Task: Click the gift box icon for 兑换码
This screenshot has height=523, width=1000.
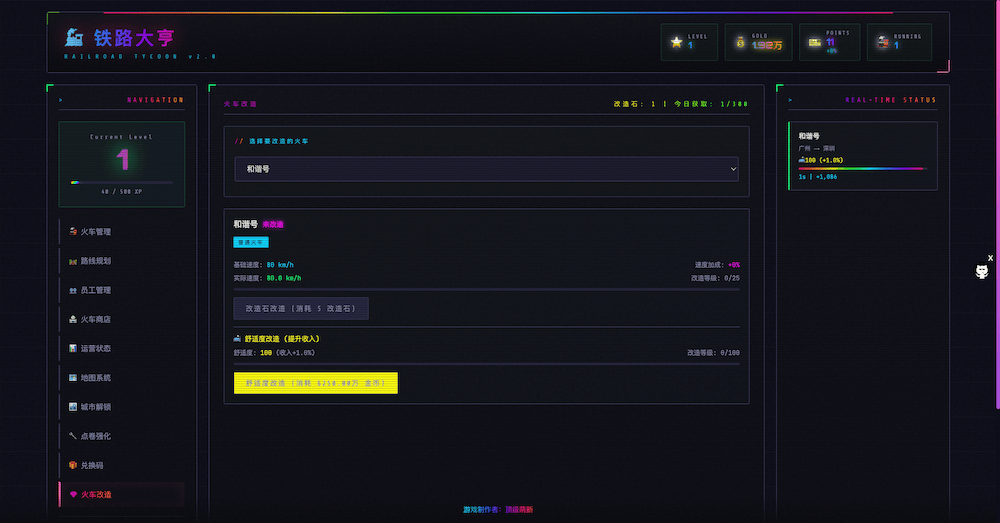Action: 73,465
